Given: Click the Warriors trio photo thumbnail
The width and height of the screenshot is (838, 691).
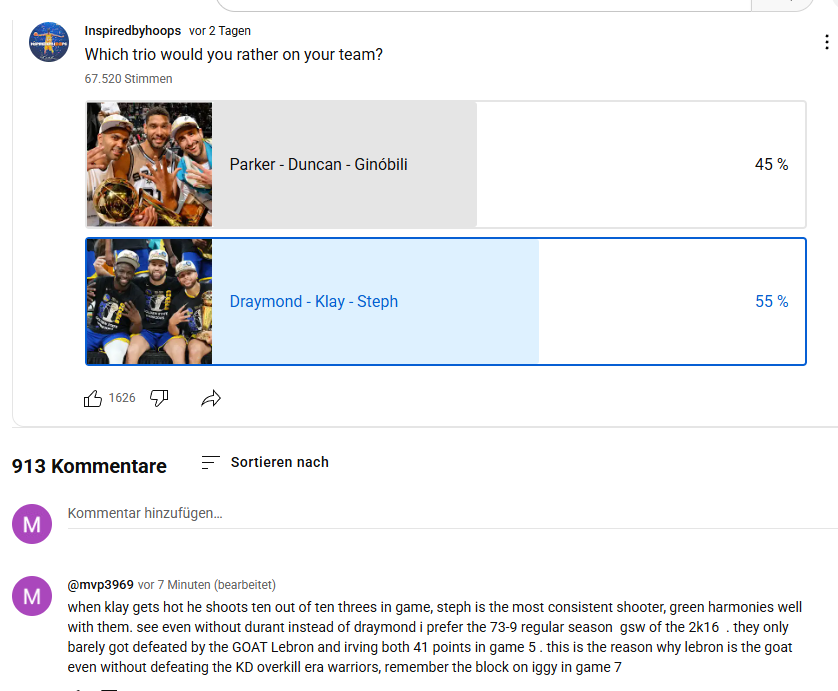Looking at the screenshot, I should click(x=150, y=301).
